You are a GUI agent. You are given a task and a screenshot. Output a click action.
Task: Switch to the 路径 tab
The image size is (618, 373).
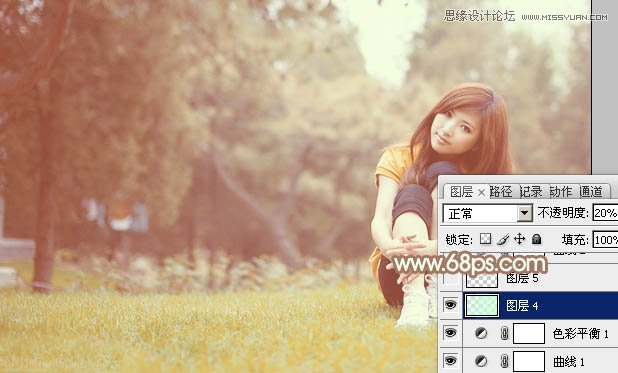pyautogui.click(x=501, y=192)
